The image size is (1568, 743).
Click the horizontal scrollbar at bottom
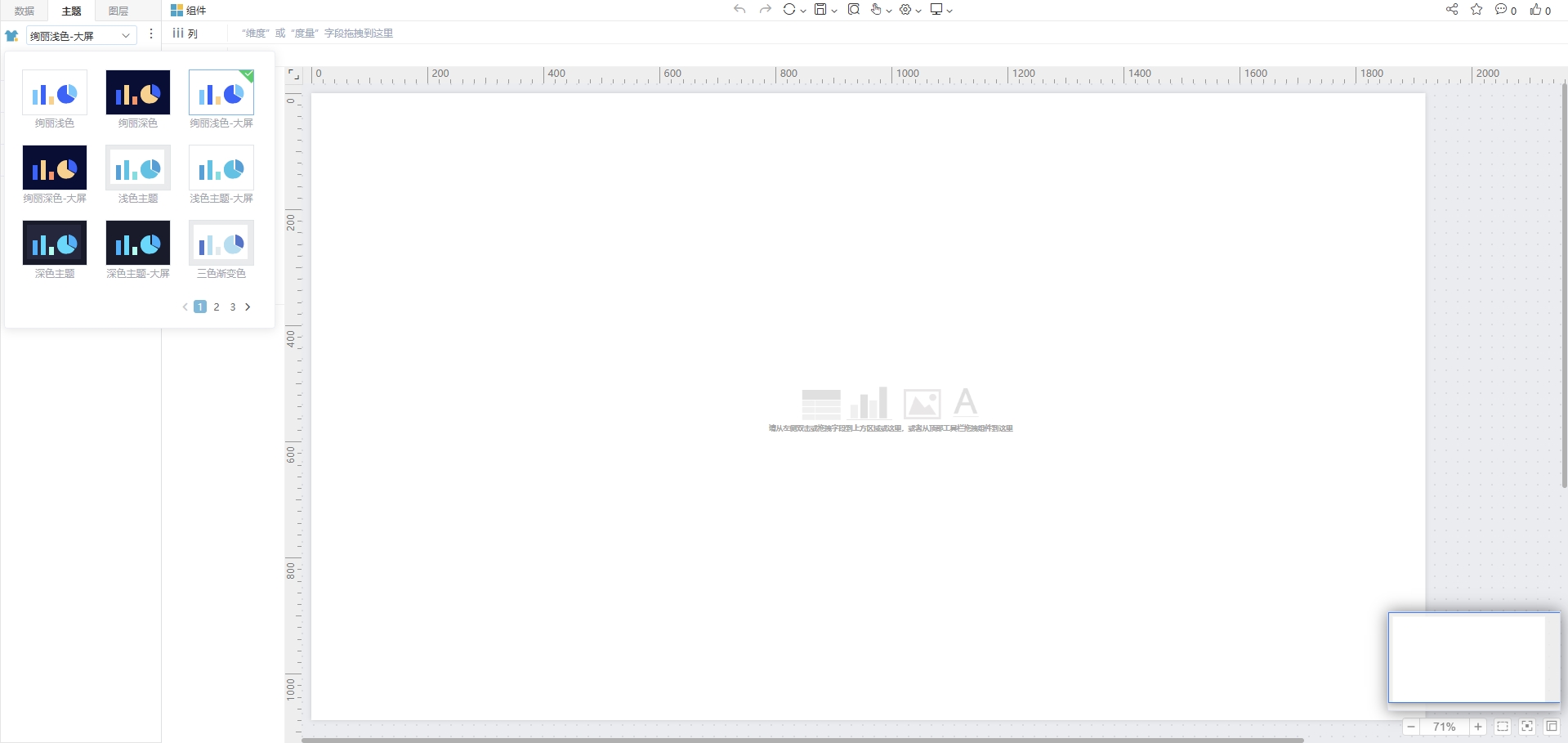pos(802,740)
